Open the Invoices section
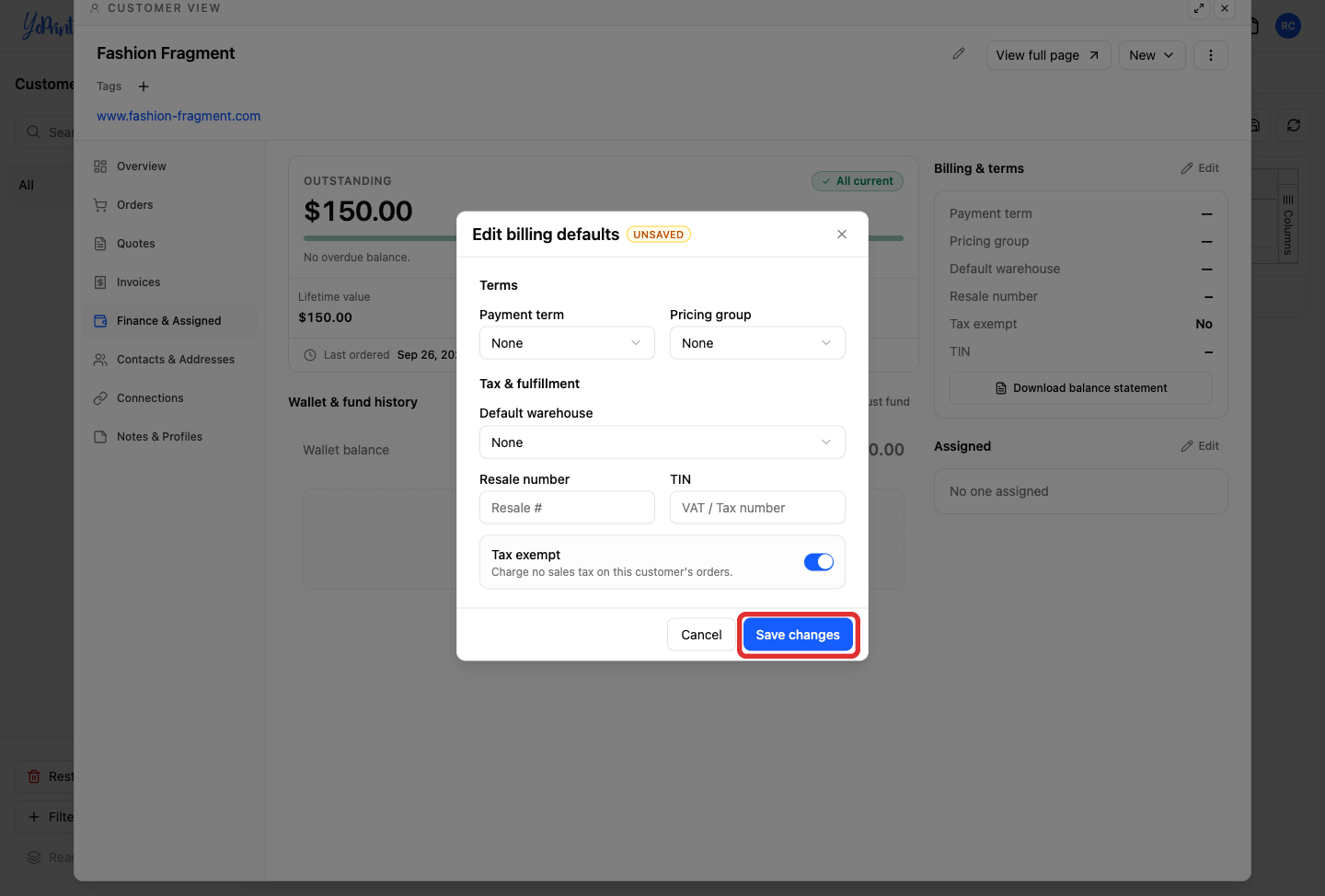 coord(170,282)
